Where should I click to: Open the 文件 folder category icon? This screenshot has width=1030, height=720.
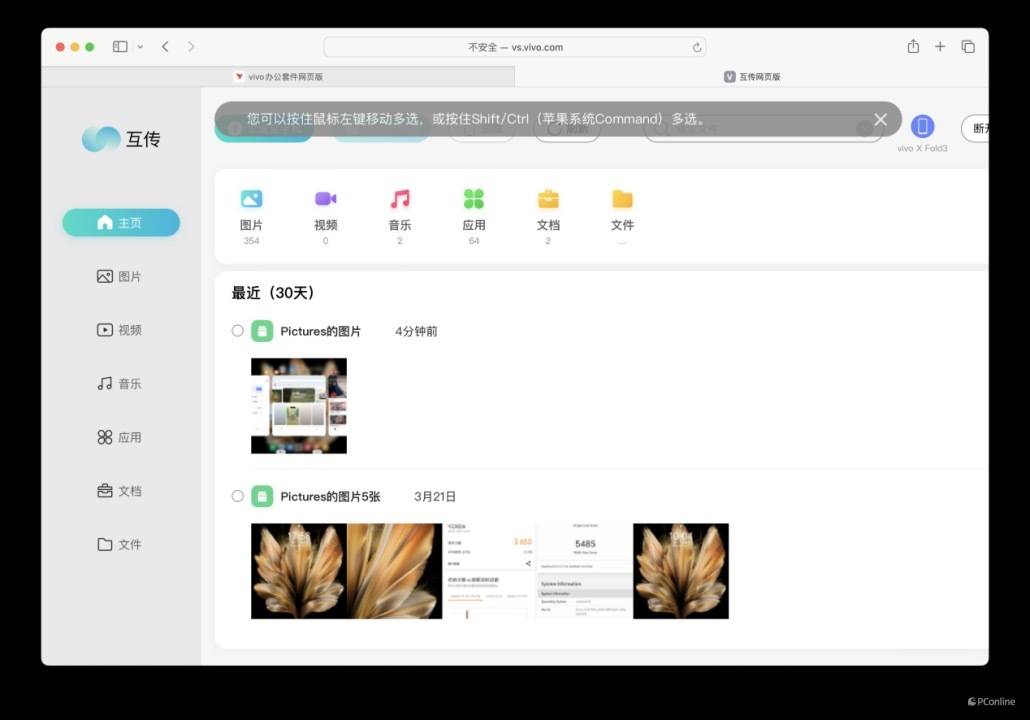pyautogui.click(x=622, y=199)
